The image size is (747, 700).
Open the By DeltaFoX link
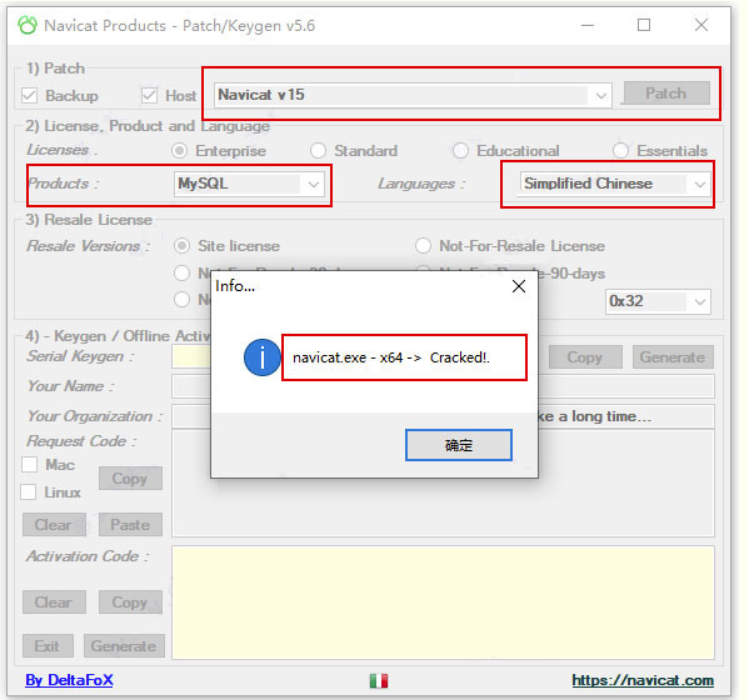[69, 680]
